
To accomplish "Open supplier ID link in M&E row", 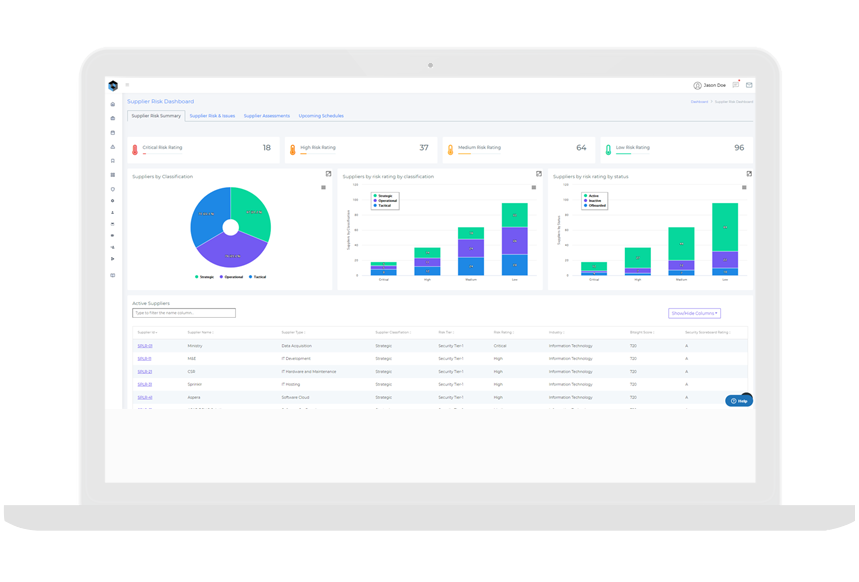I will click(x=144, y=359).
